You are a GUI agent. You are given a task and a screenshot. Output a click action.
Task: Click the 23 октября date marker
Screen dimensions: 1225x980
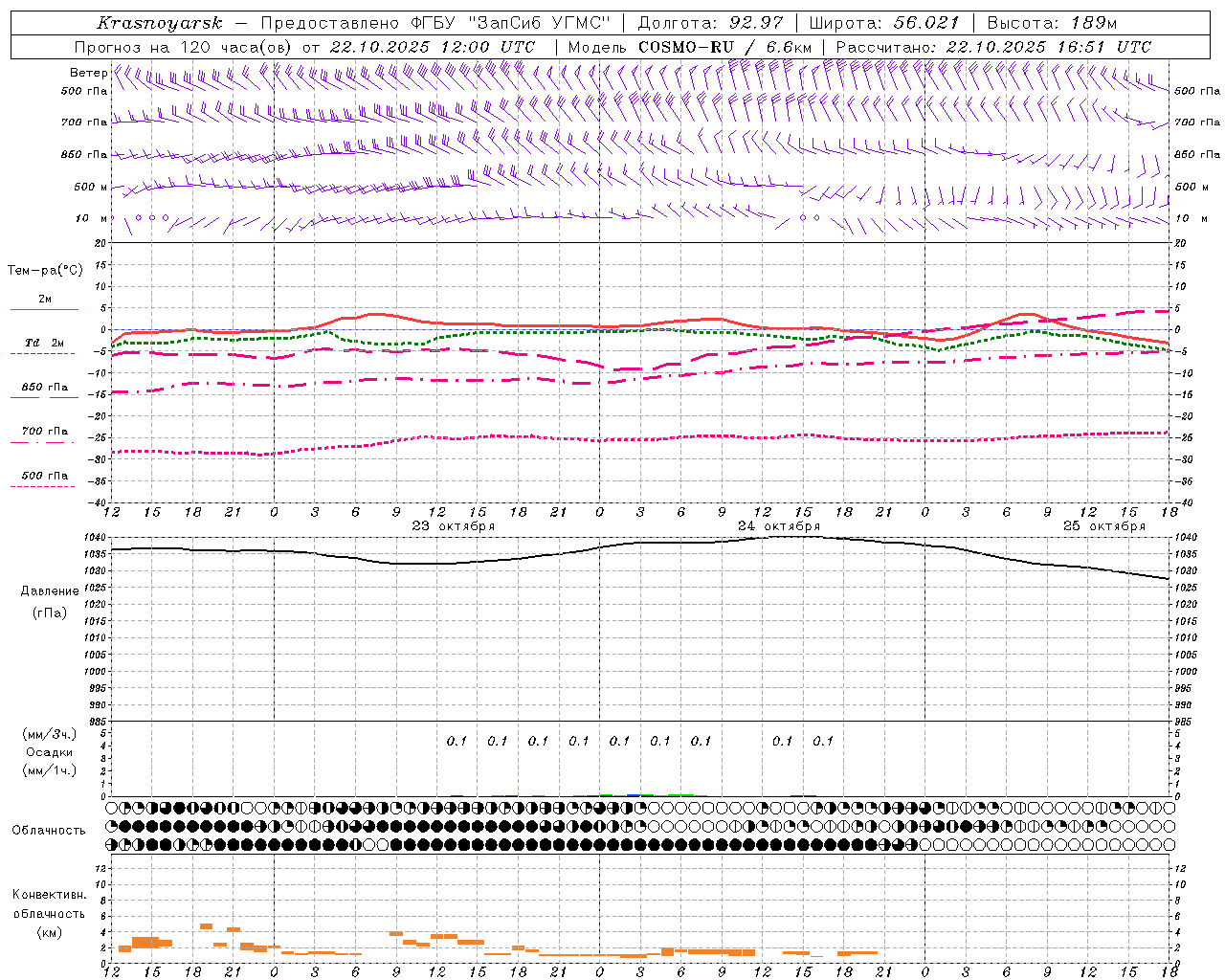click(454, 526)
